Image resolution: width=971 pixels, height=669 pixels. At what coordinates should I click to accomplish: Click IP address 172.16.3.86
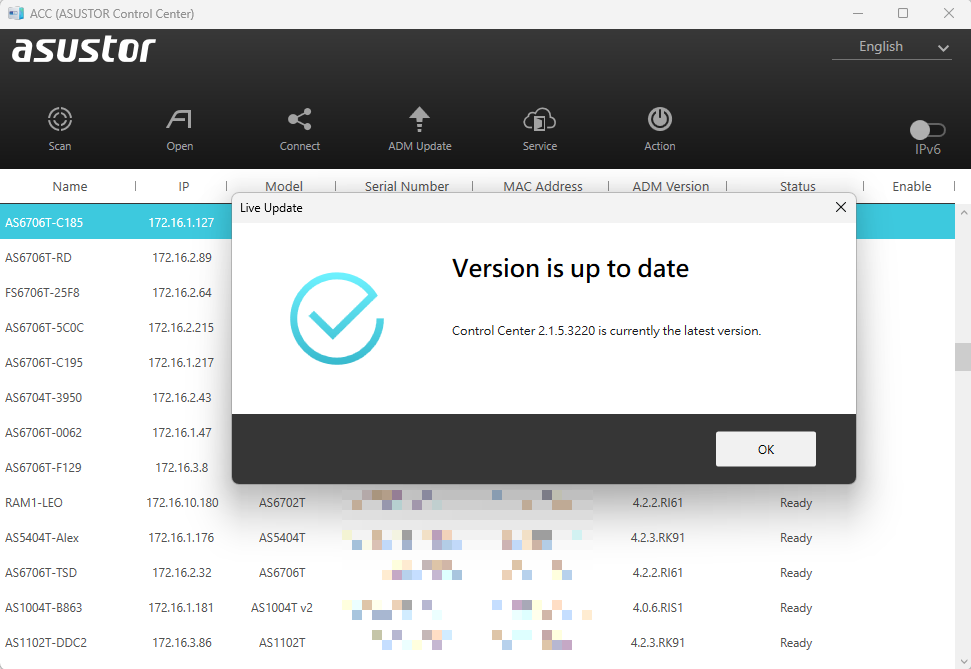coord(182,642)
